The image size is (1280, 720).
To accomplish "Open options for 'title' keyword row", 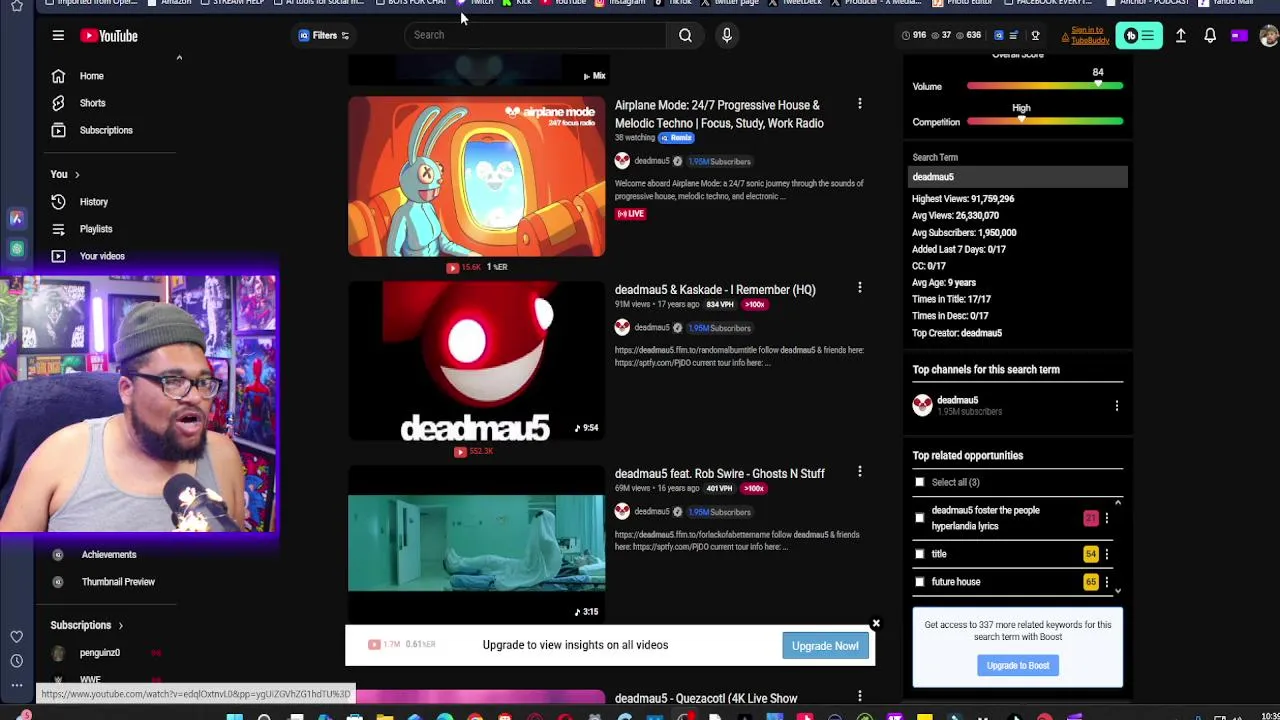I will point(1106,554).
